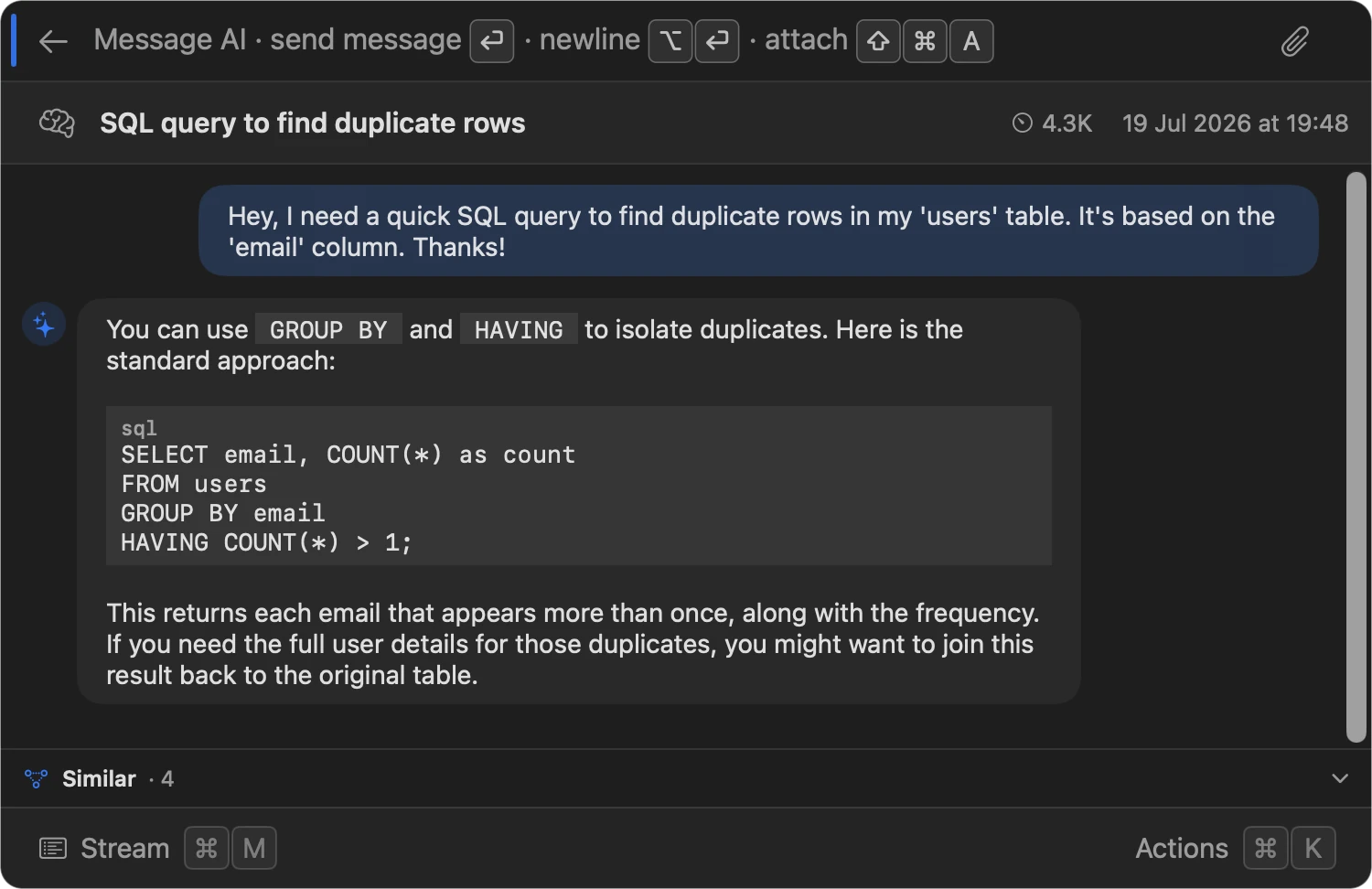
Task: Click the Return key hint after the Option key
Action: [717, 41]
